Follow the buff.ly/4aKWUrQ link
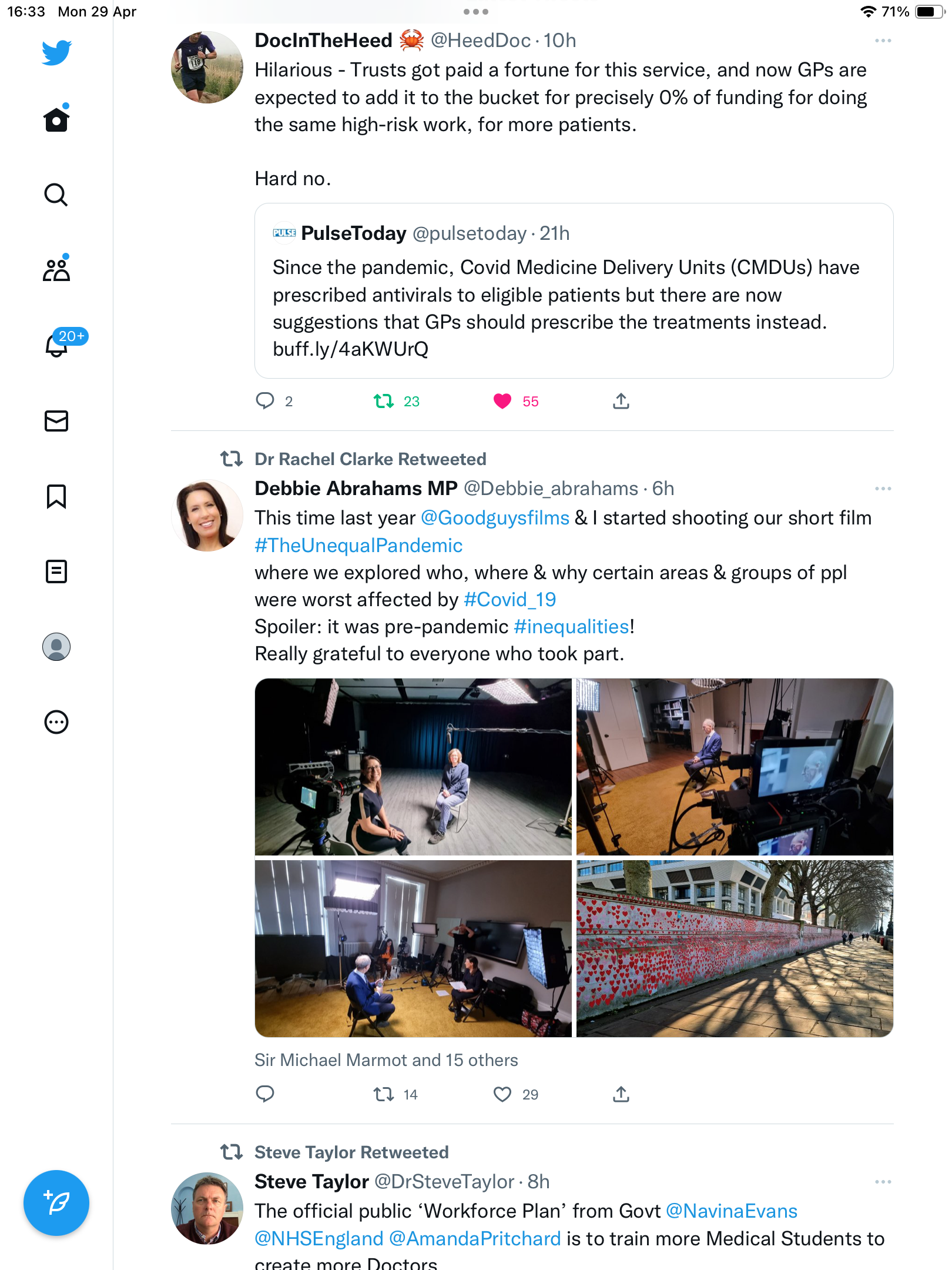 350,349
